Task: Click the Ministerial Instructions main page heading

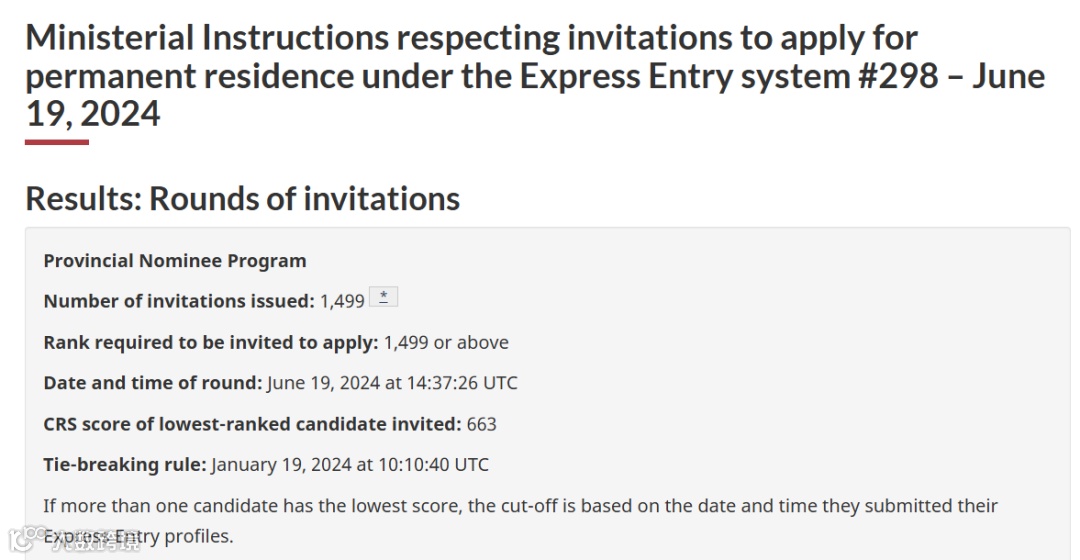Action: [x=470, y=40]
